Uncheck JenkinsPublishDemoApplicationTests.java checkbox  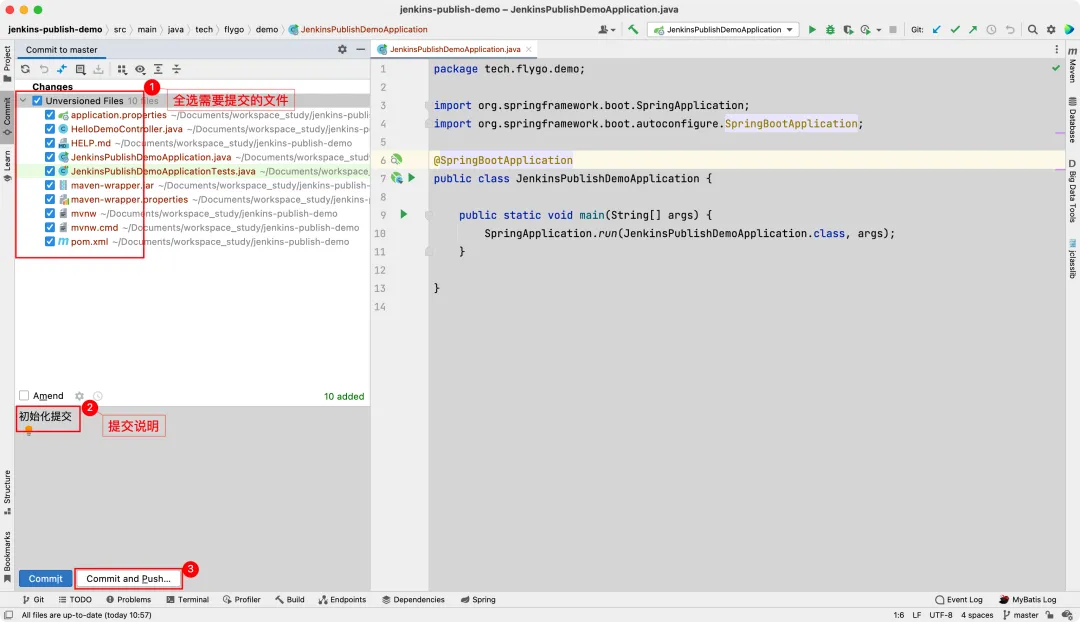(50, 171)
